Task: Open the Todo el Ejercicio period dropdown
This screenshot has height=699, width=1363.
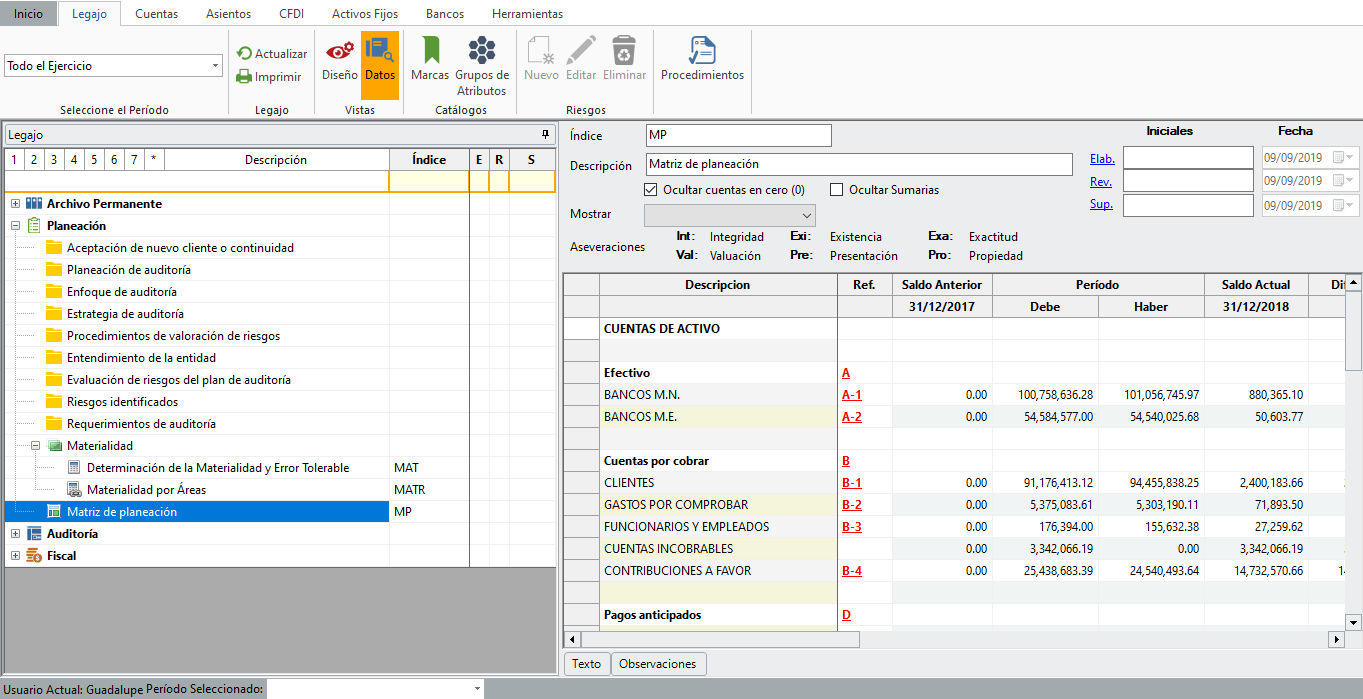Action: click(215, 66)
